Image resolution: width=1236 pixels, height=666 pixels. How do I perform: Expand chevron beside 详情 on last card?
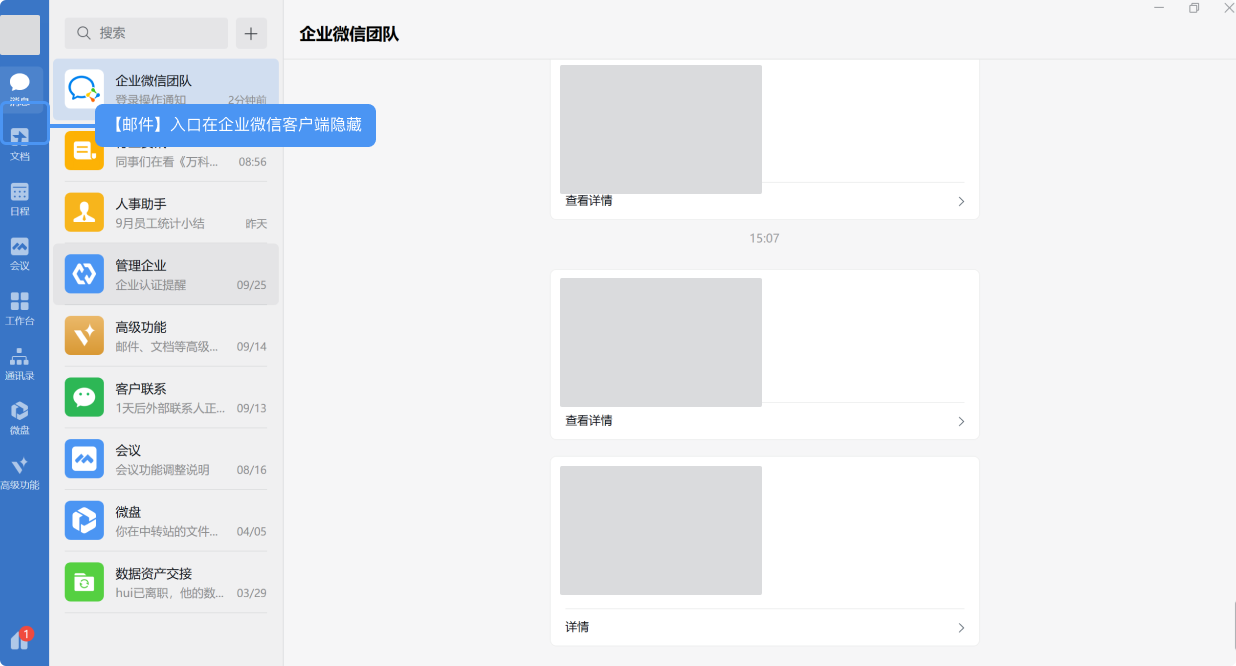click(961, 628)
